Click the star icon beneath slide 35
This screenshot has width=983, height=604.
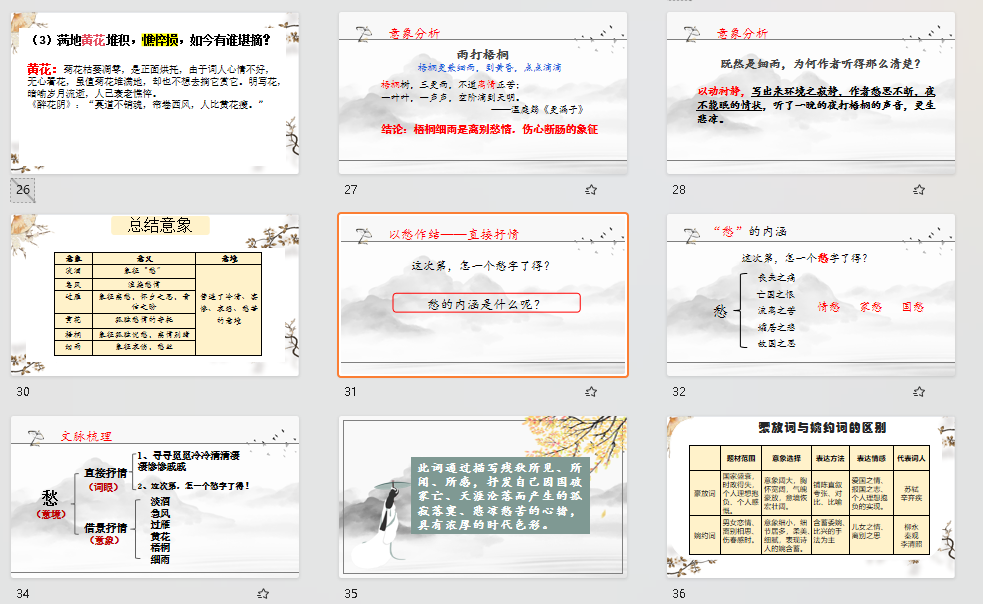591,593
